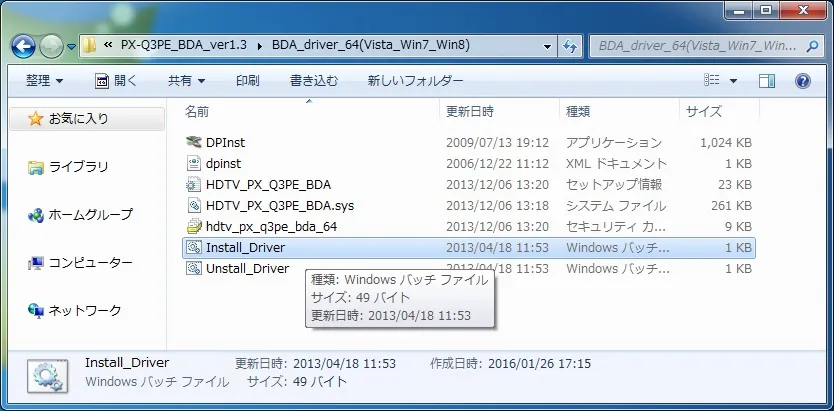Select コンピューター in navigation pane
834x411 pixels.
tap(90, 263)
